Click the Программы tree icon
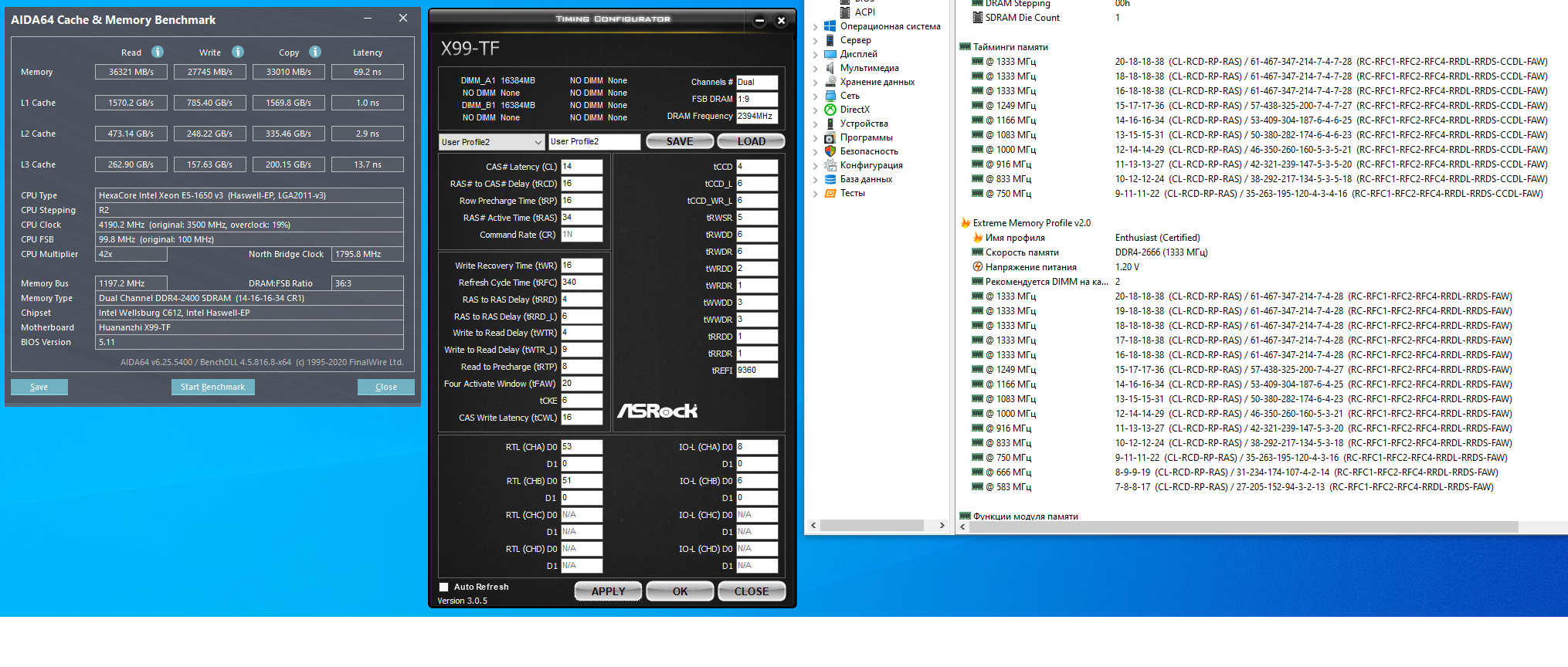 830,137
